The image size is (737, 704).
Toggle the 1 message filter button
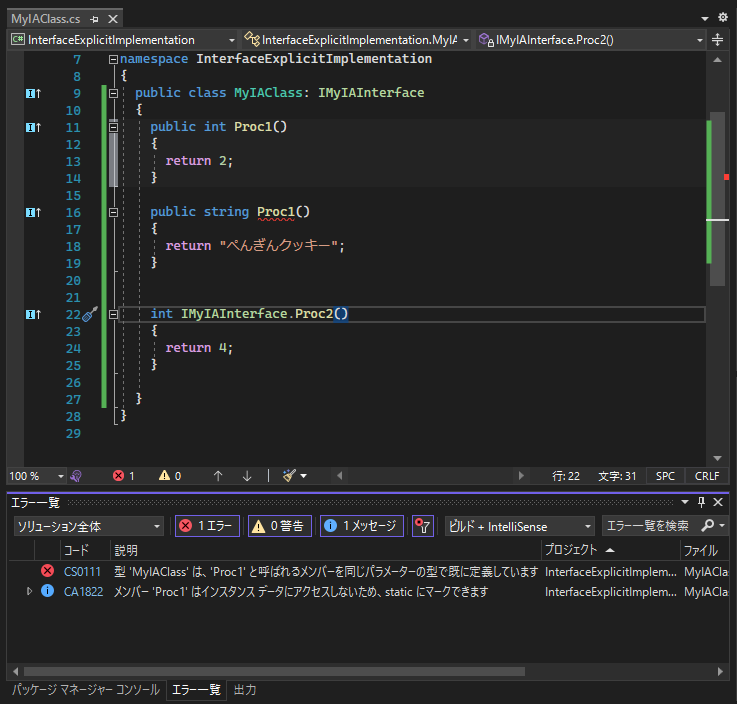[x=362, y=526]
